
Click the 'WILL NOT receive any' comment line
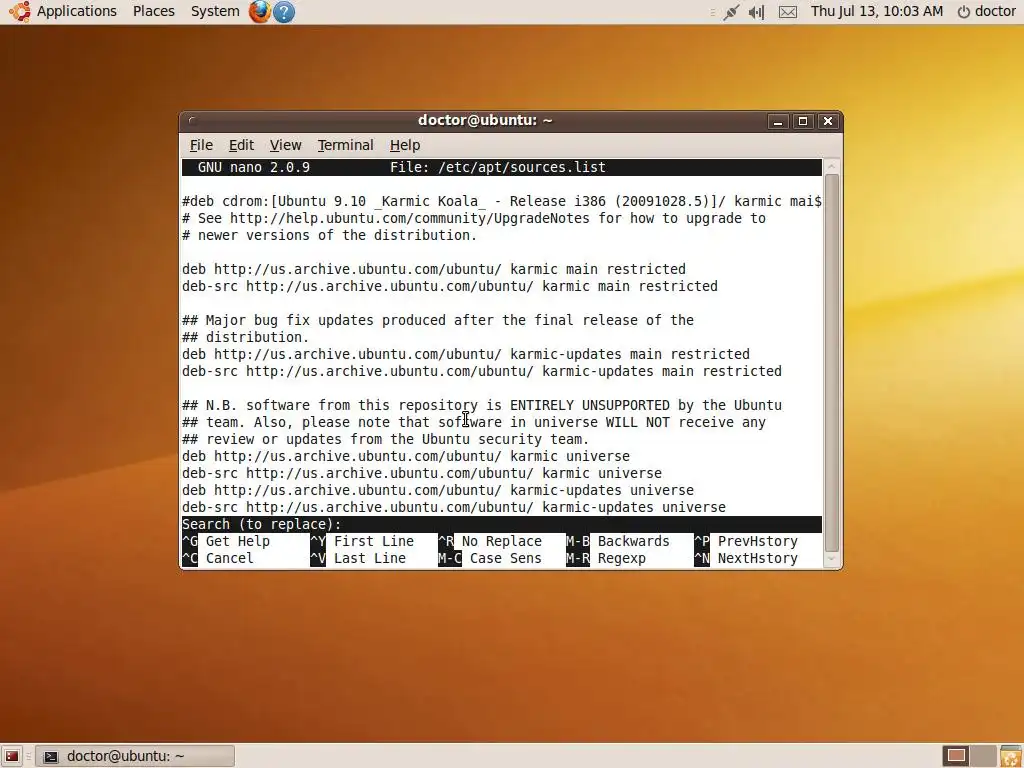coord(473,422)
